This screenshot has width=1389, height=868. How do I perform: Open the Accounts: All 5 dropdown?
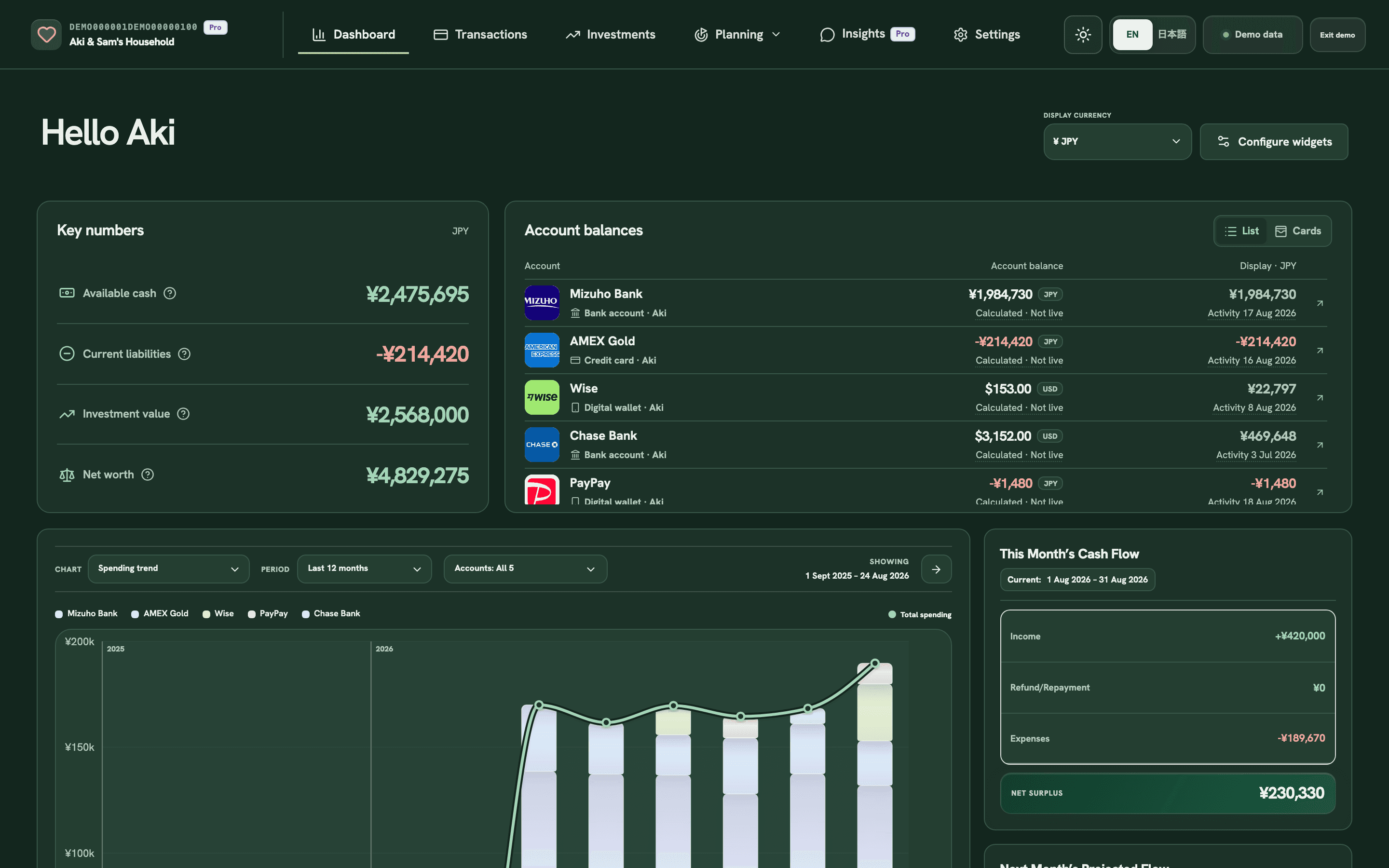click(x=525, y=569)
